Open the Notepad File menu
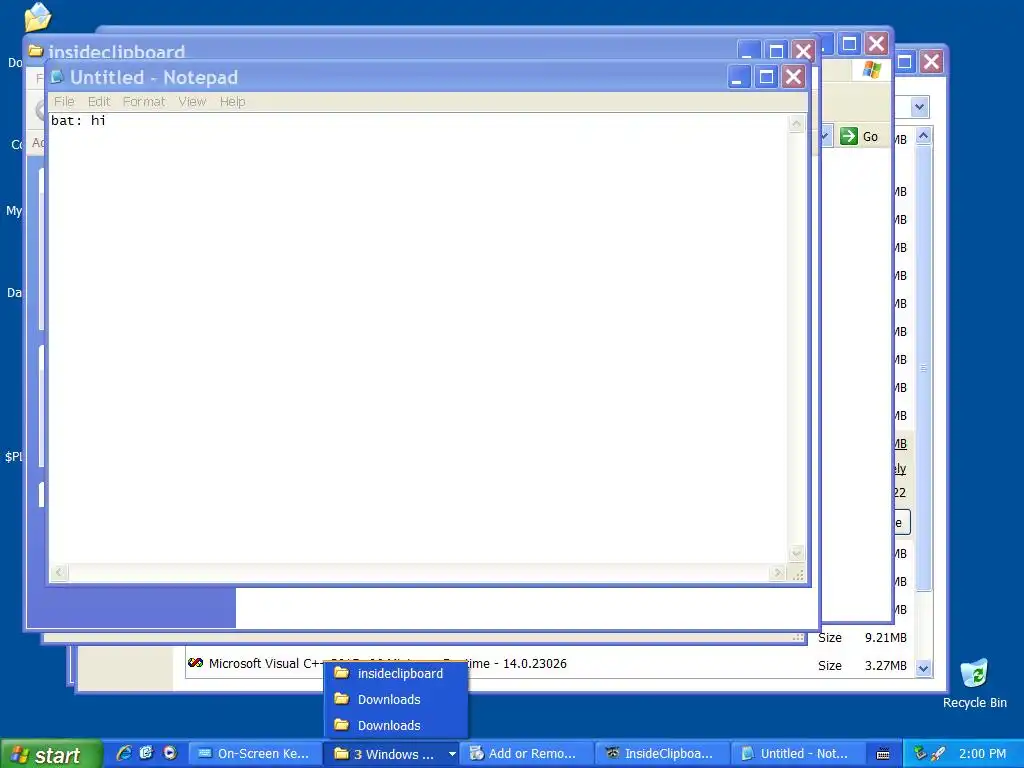Screen dimensions: 1024x768 pyautogui.click(x=64, y=102)
